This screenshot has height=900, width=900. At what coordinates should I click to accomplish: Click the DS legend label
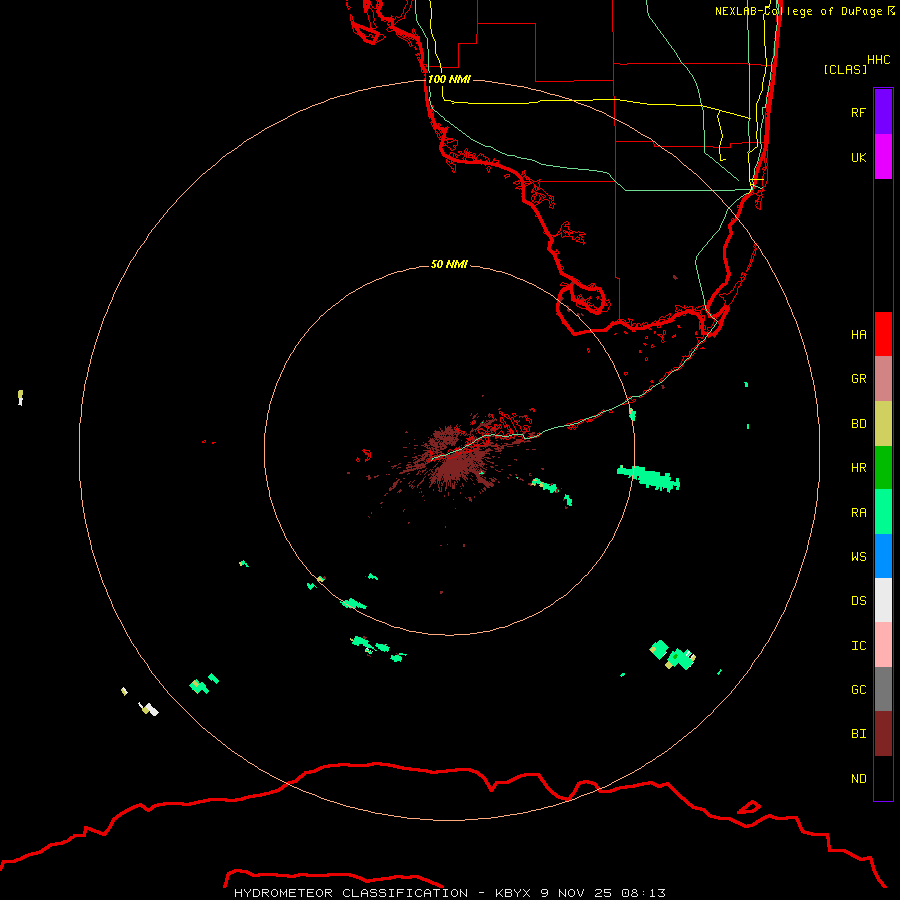(858, 601)
